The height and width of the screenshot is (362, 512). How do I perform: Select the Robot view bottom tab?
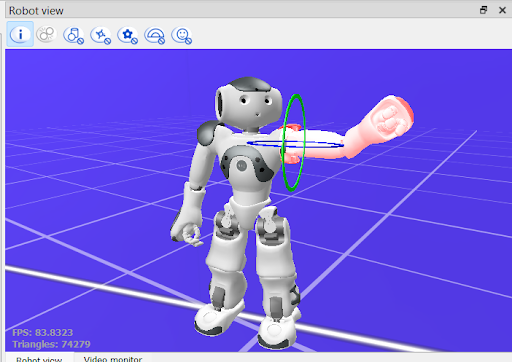coord(39,359)
